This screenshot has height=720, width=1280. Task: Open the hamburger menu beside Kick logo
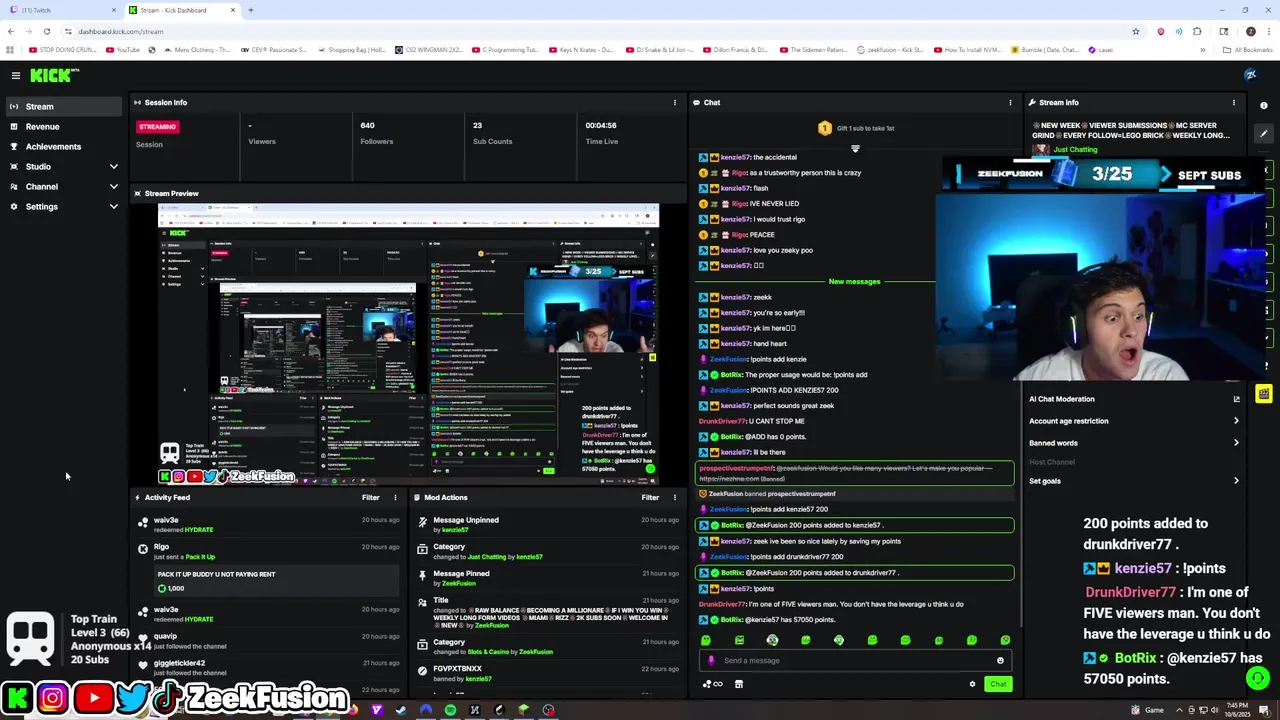pyautogui.click(x=15, y=75)
